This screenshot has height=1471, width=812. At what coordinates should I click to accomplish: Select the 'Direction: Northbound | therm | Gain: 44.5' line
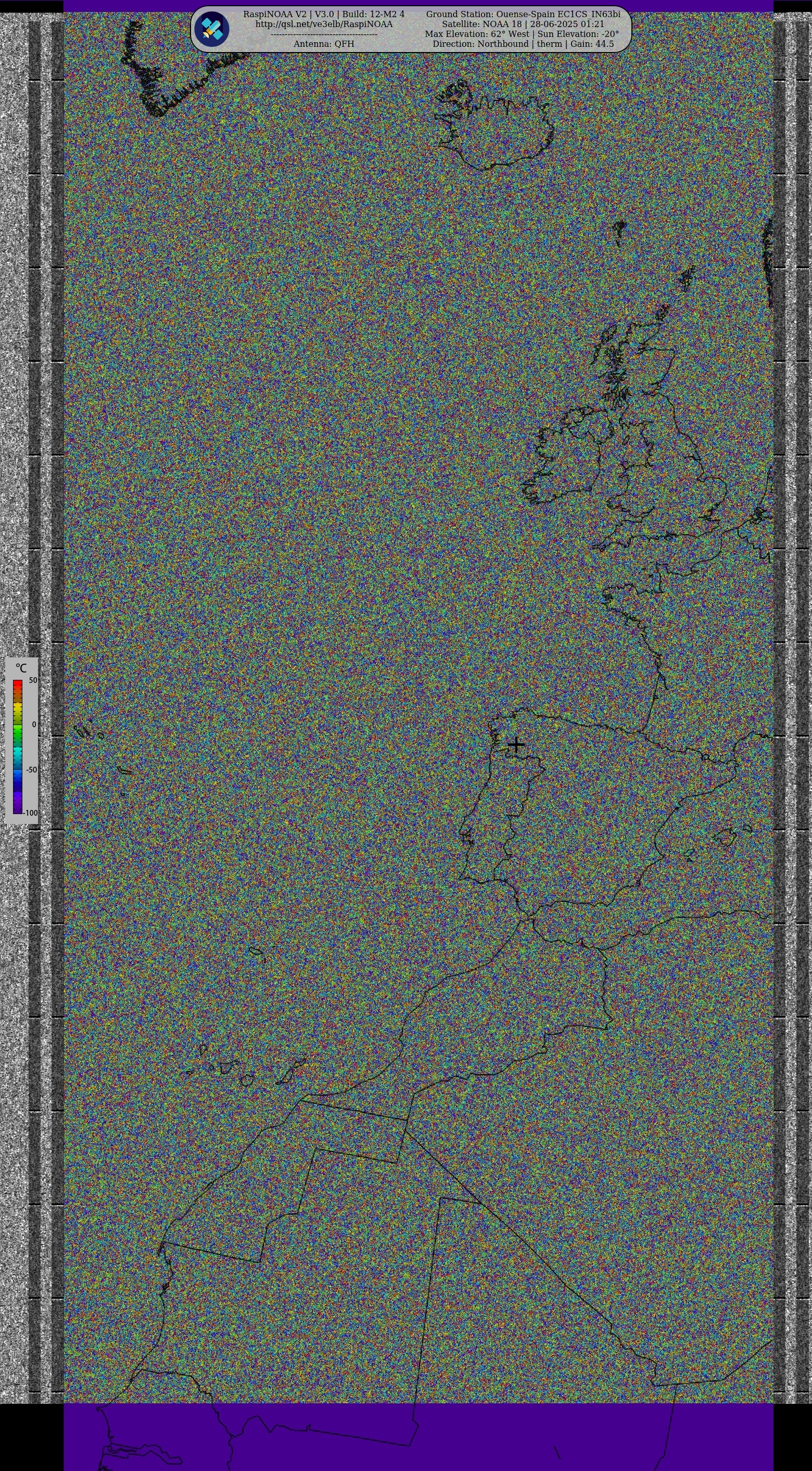[523, 44]
